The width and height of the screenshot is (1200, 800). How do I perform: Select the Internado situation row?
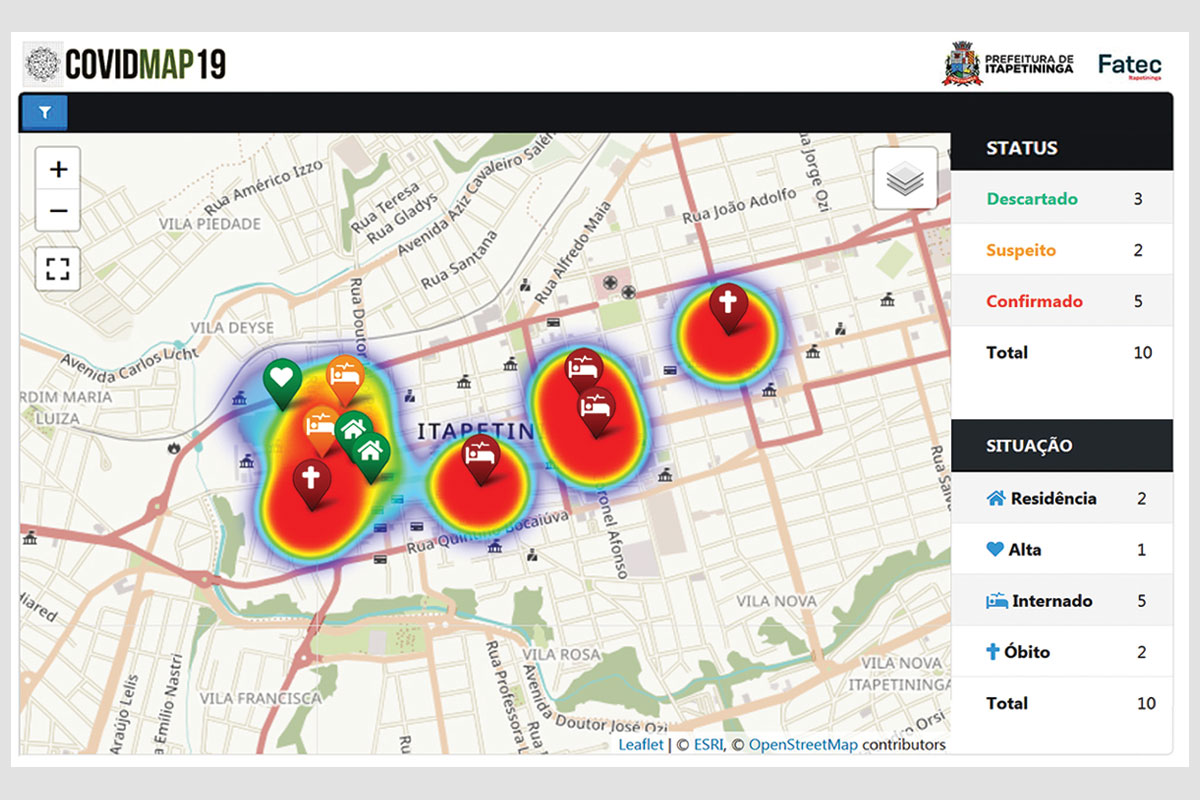pyautogui.click(x=1060, y=601)
